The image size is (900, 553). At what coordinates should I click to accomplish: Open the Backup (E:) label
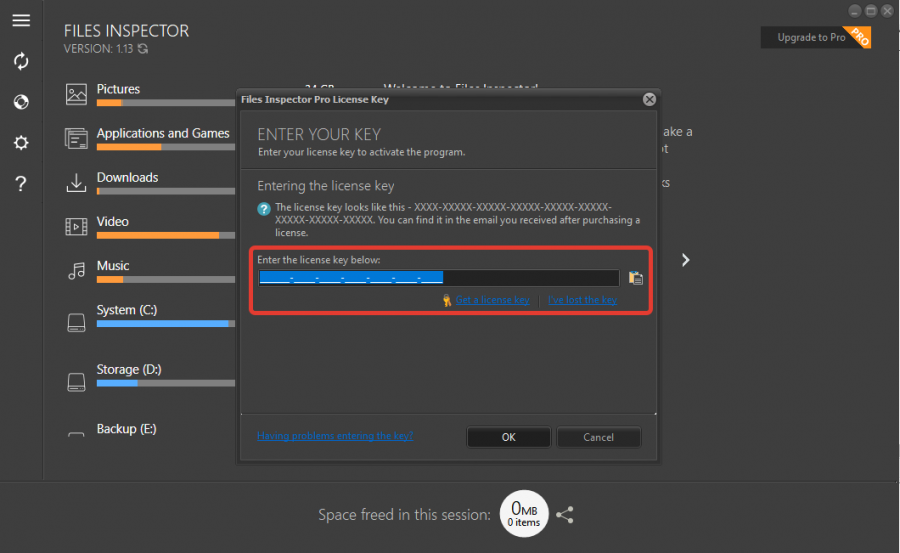click(126, 429)
